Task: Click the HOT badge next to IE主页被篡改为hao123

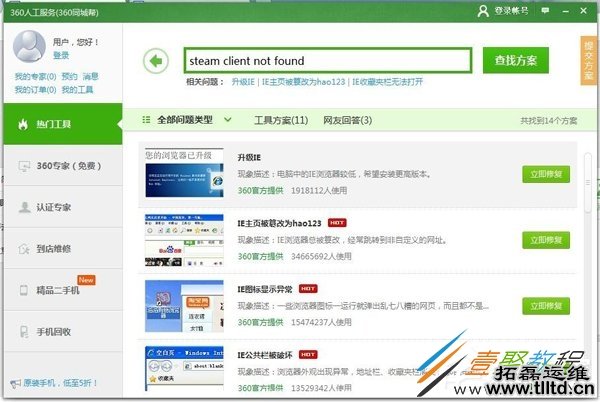Action: click(337, 223)
